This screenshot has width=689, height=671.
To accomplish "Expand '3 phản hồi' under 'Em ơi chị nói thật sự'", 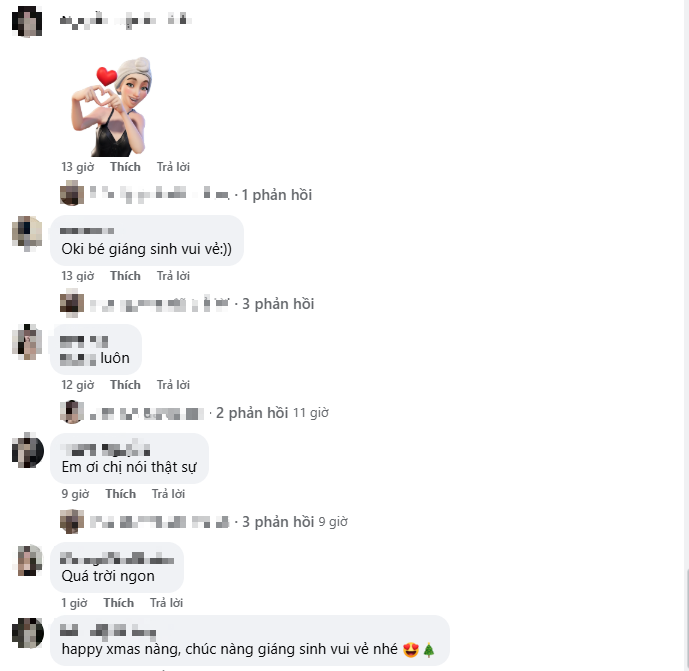I will (x=278, y=522).
